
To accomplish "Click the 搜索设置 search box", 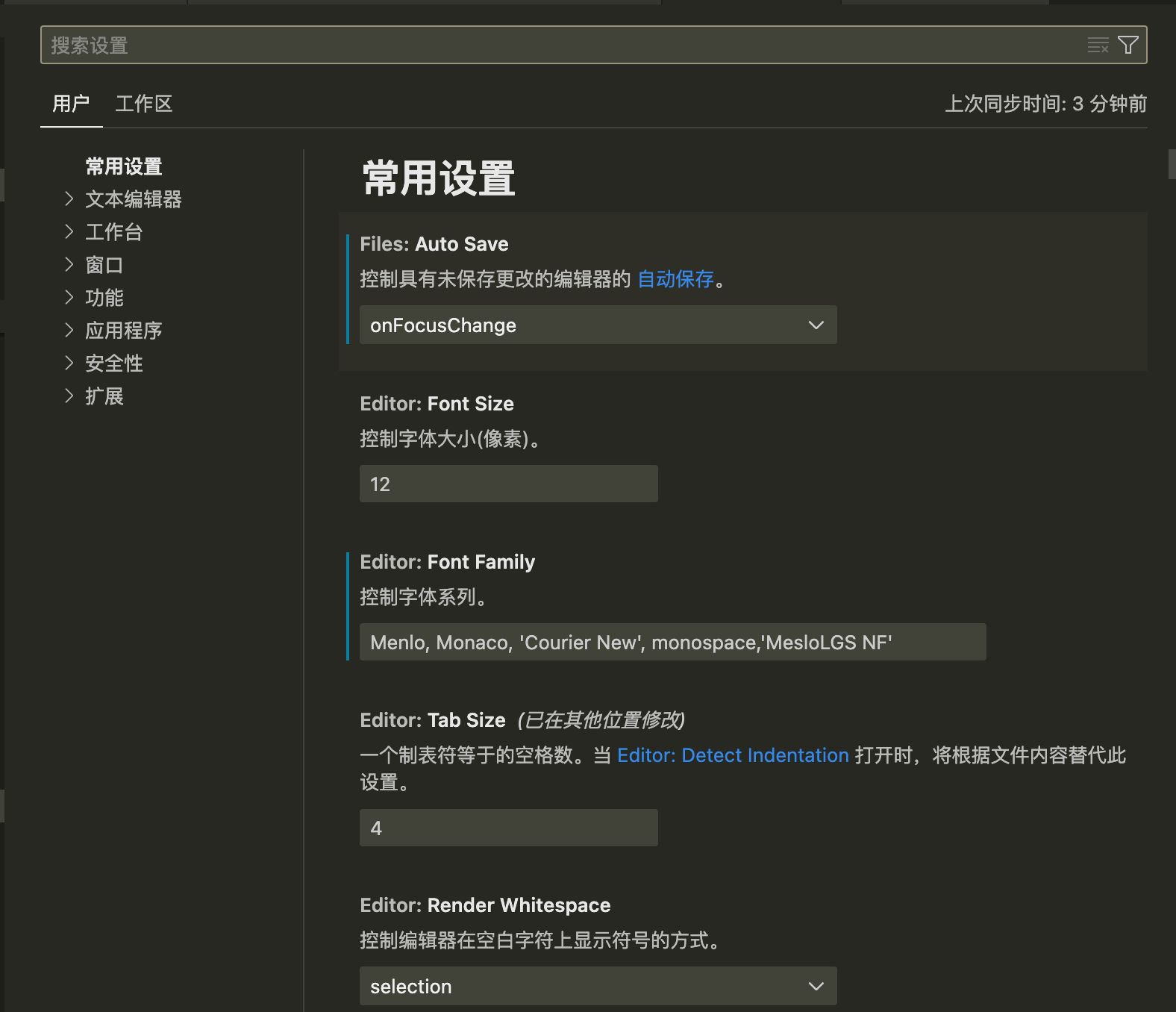I will (560, 46).
